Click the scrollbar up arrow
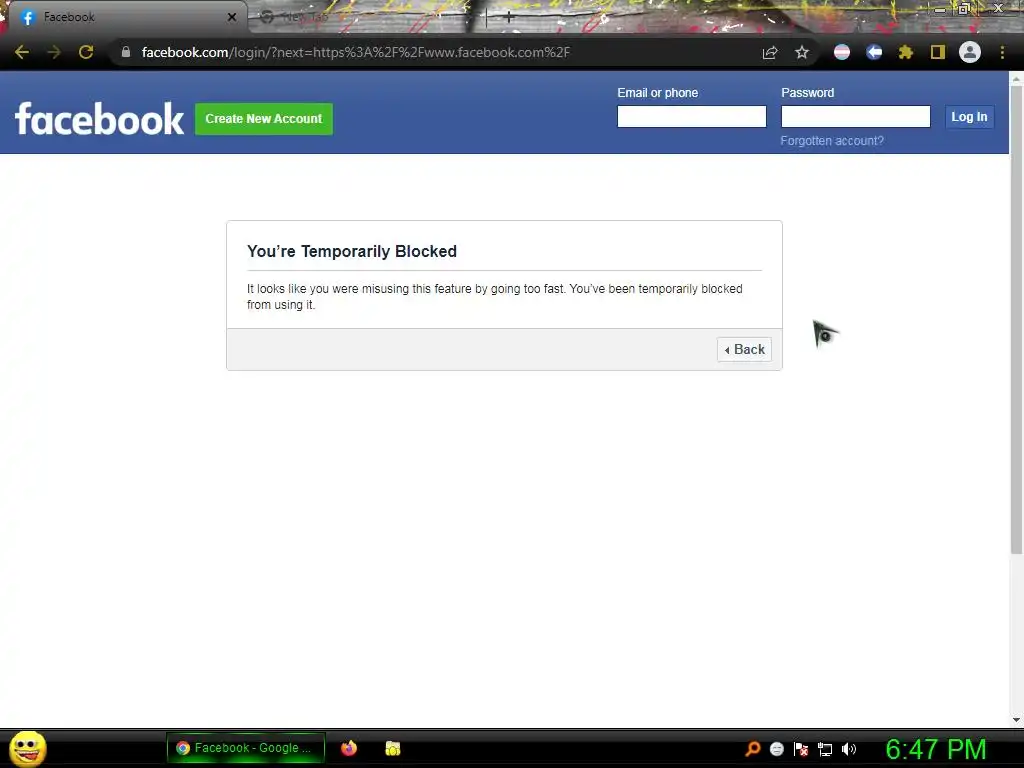 coord(1016,78)
